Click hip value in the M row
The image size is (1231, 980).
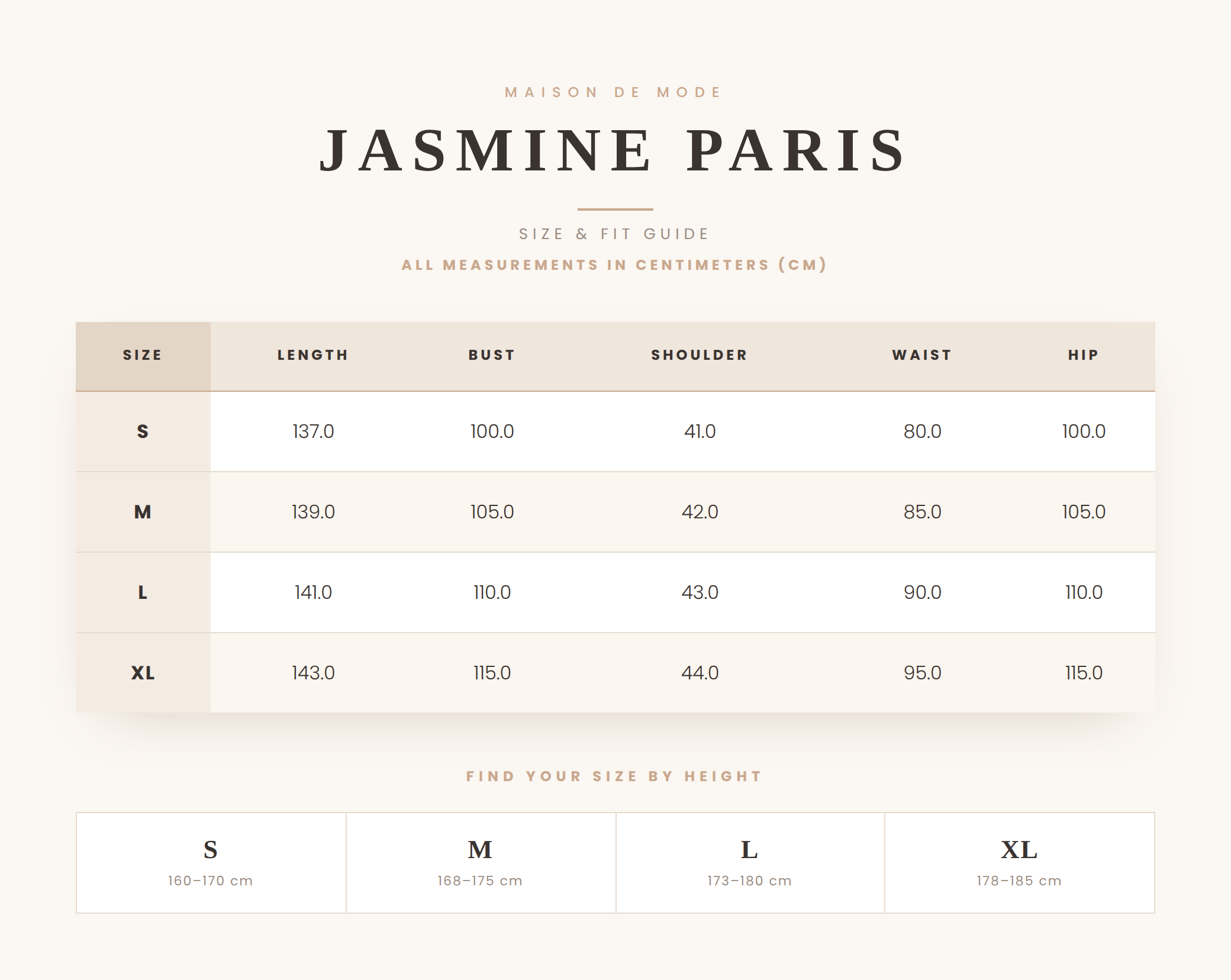point(1084,512)
